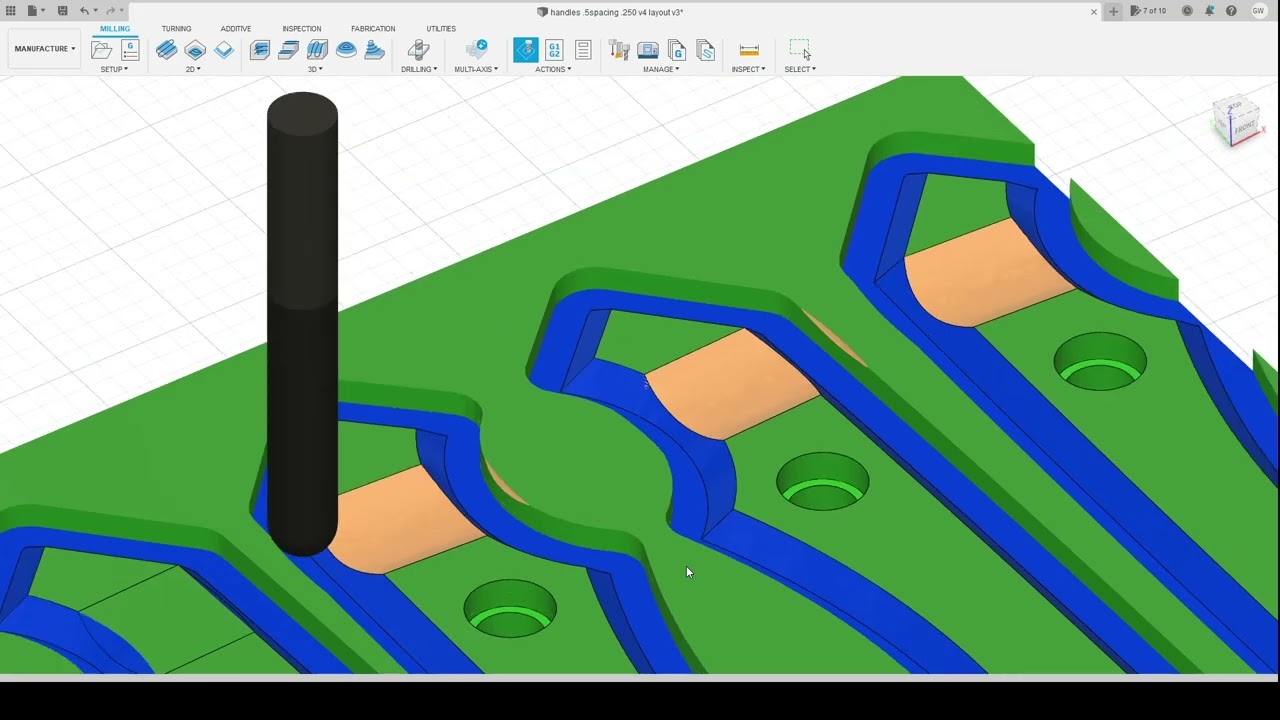
Task: Open the Template Library icon
Action: pos(706,50)
